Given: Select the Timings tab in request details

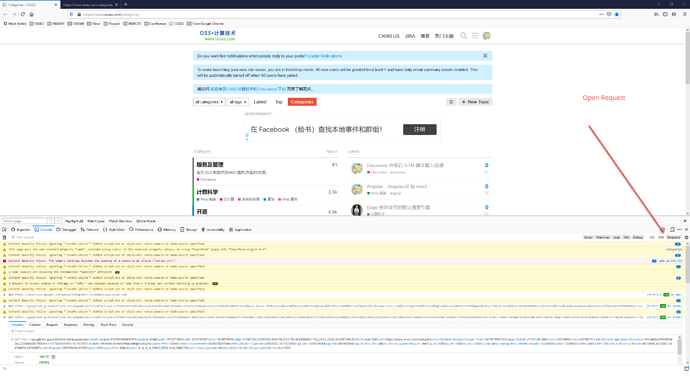Looking at the screenshot, I should (89, 325).
